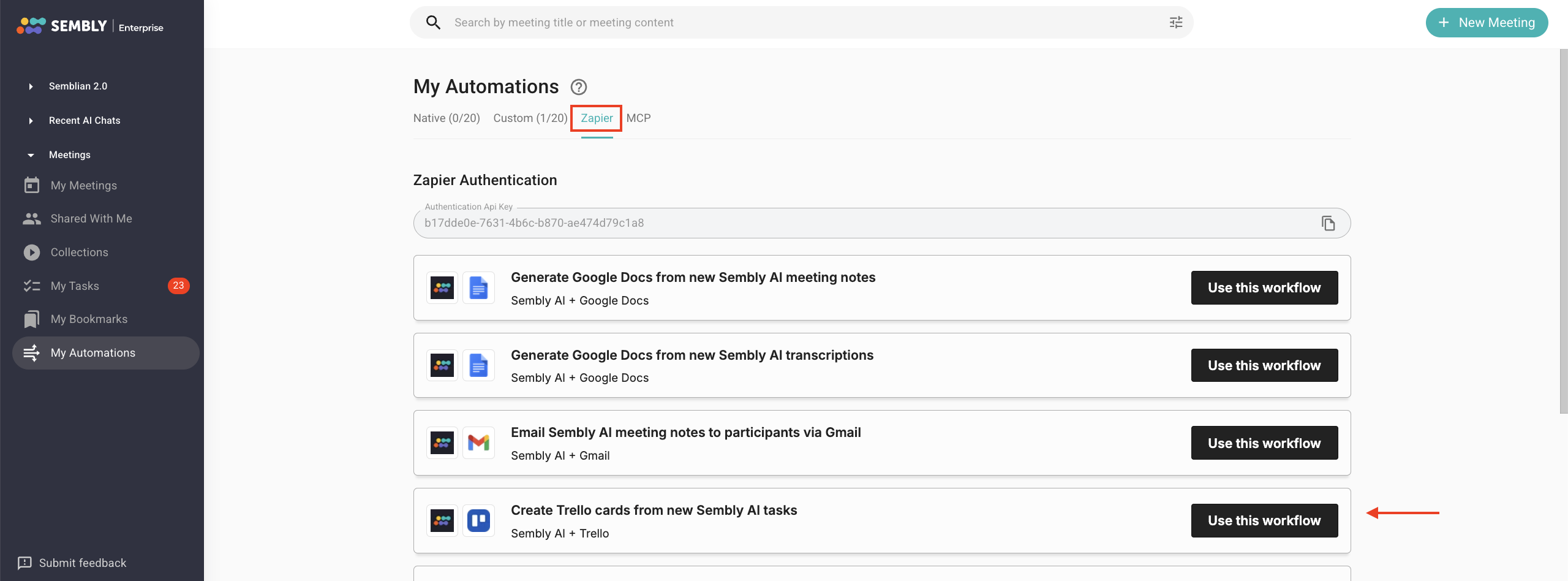
Task: Open My Tasks in the sidebar
Action: (x=75, y=286)
